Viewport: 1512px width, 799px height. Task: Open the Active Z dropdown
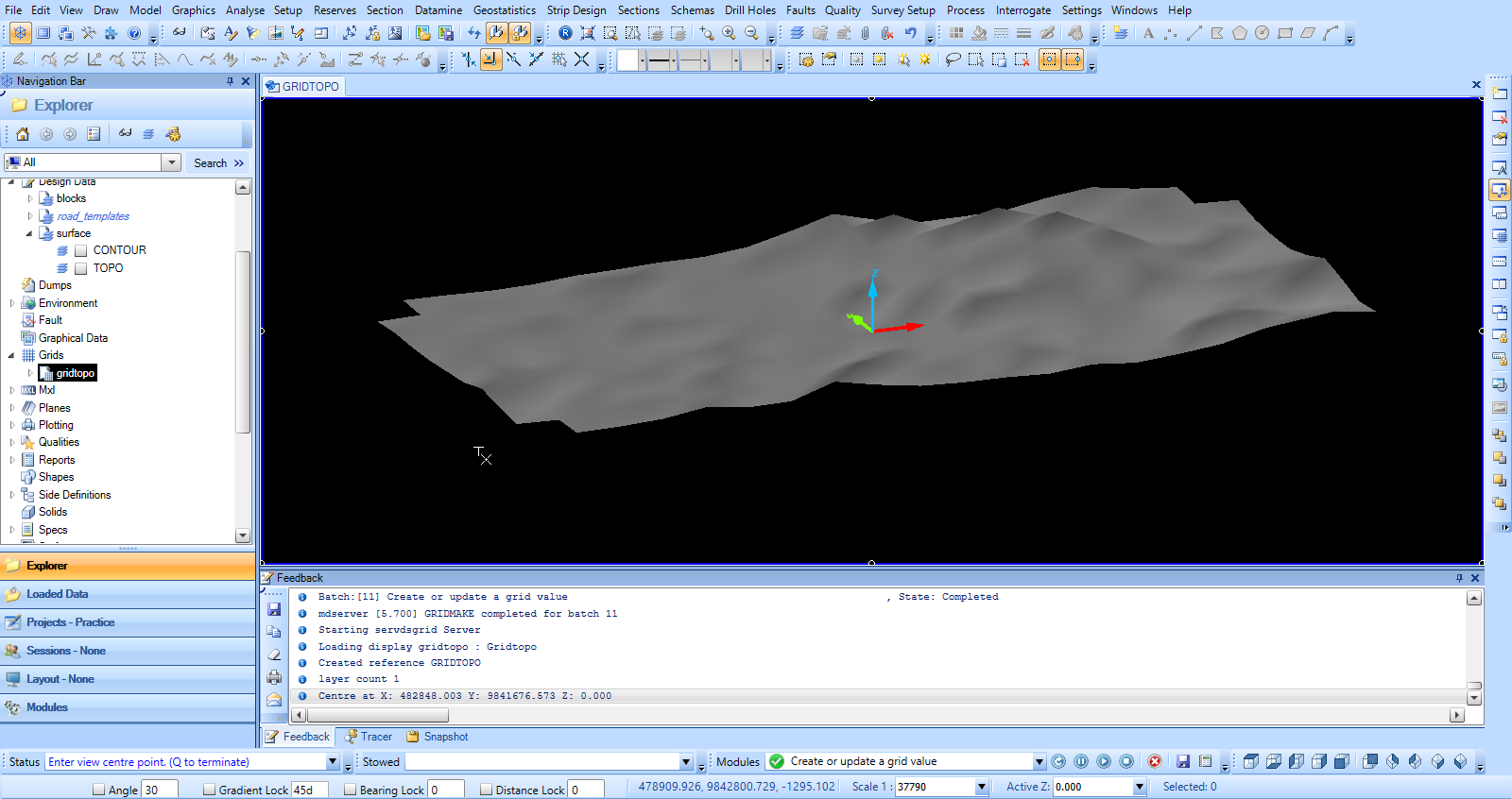pyautogui.click(x=1139, y=787)
